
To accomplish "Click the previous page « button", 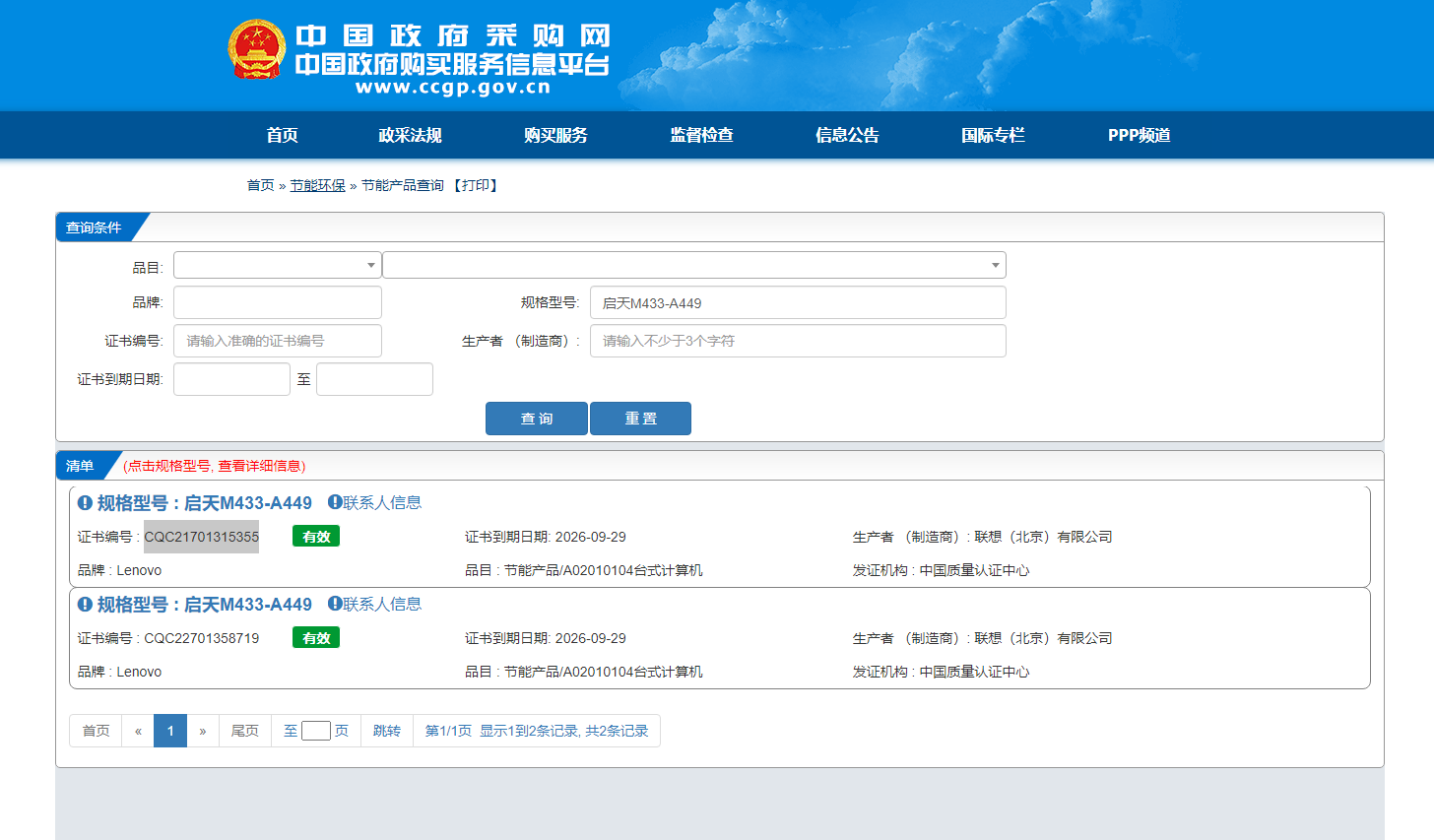I will (x=138, y=731).
